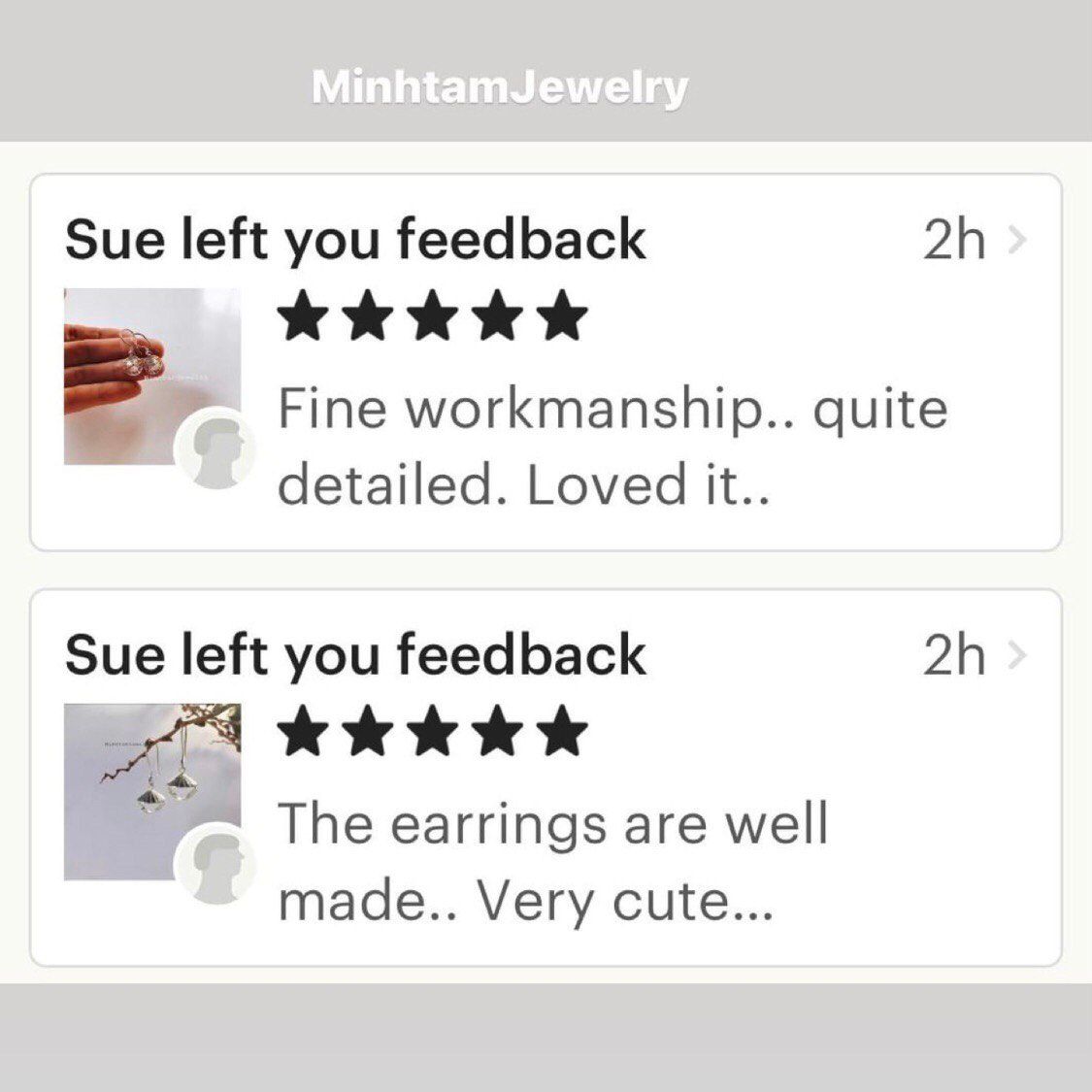
Task: Read the "The earrings are well made" review
Action: (x=553, y=862)
